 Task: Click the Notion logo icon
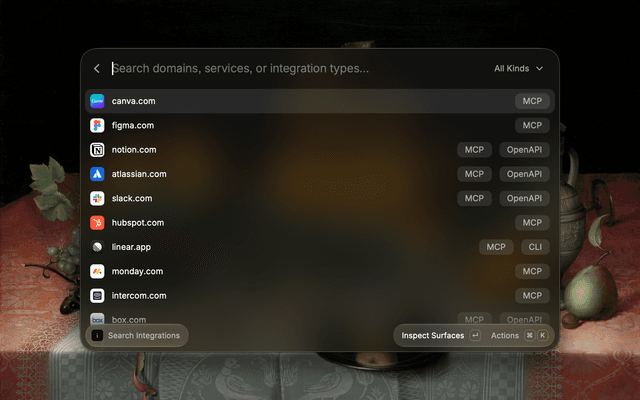click(x=97, y=150)
